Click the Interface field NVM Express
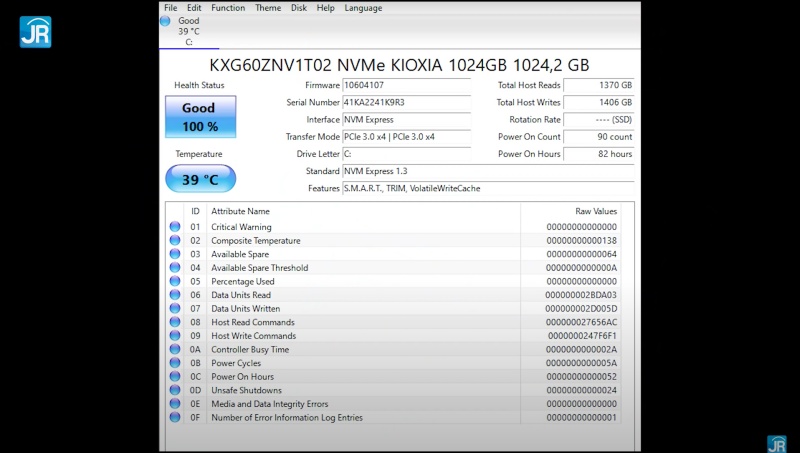Screen dimensions: 800x453 [406, 119]
